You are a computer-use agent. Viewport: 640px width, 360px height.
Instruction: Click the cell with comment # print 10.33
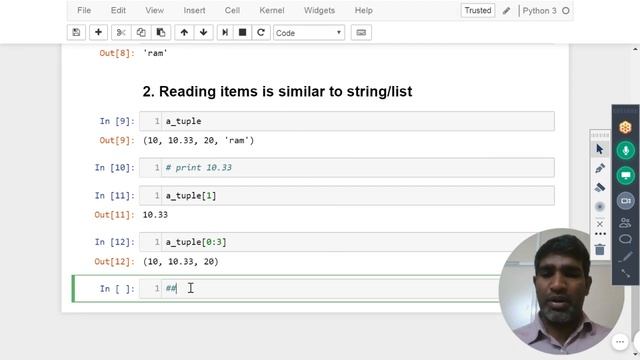tap(347, 168)
